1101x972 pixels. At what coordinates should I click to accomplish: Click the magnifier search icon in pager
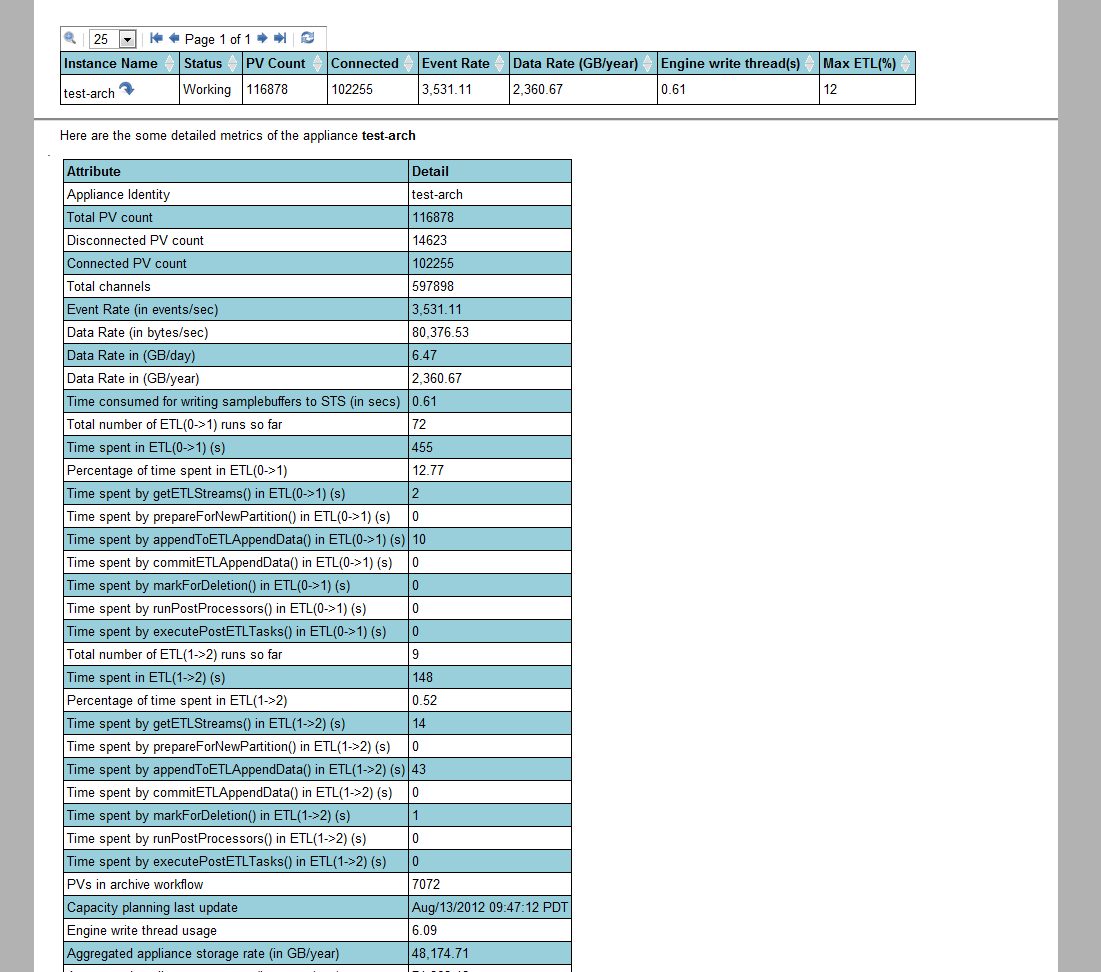click(x=70, y=38)
